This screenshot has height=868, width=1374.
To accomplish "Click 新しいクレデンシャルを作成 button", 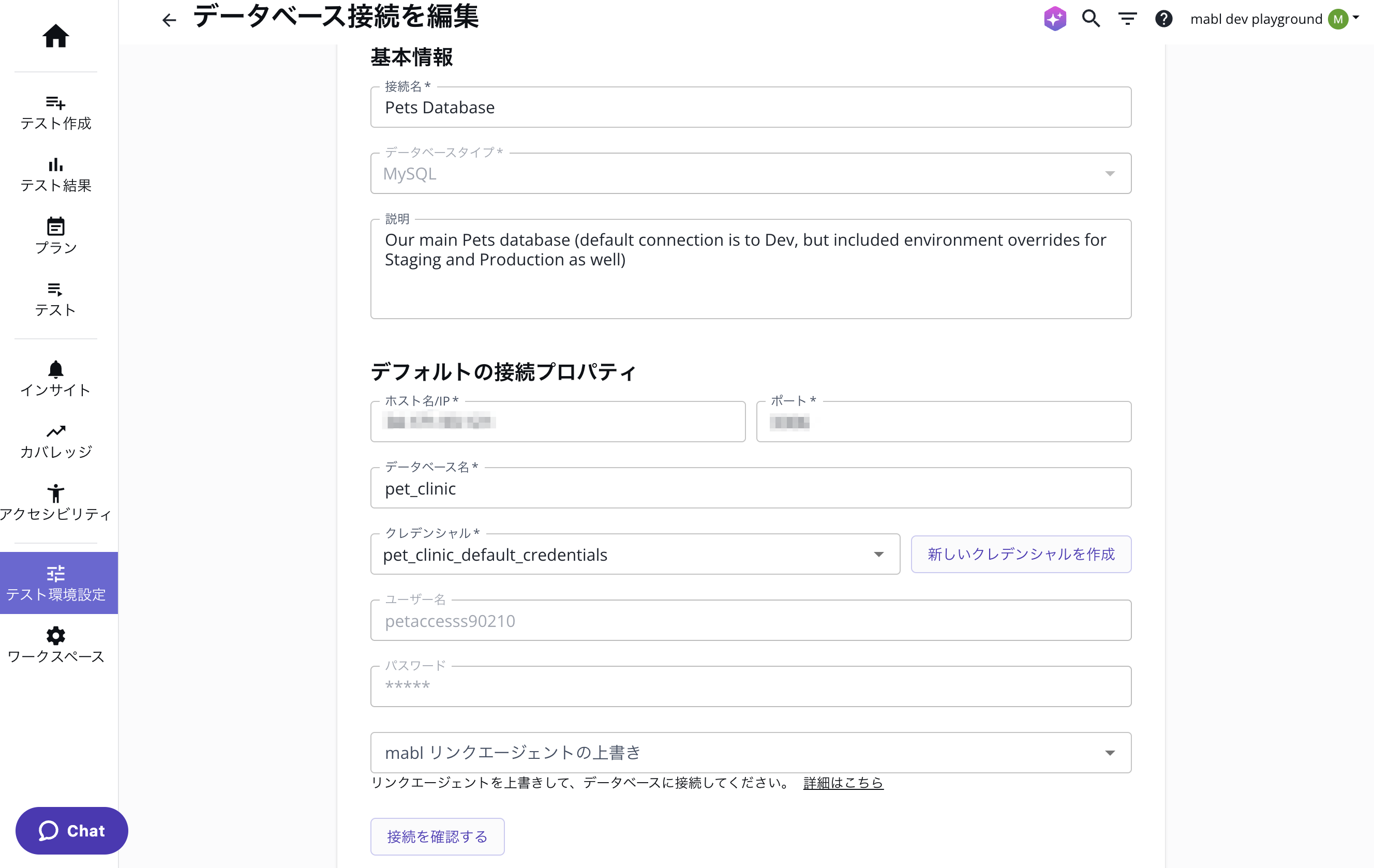I will tap(1021, 554).
